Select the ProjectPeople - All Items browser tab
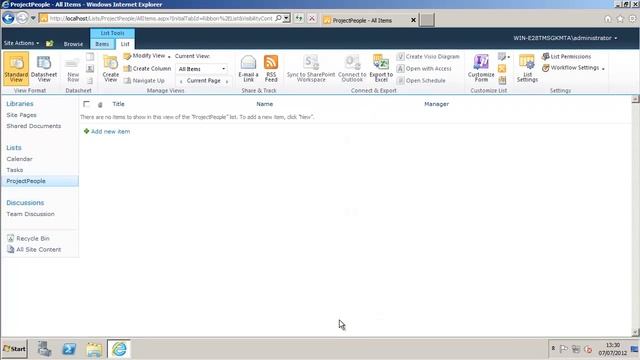 coord(369,20)
